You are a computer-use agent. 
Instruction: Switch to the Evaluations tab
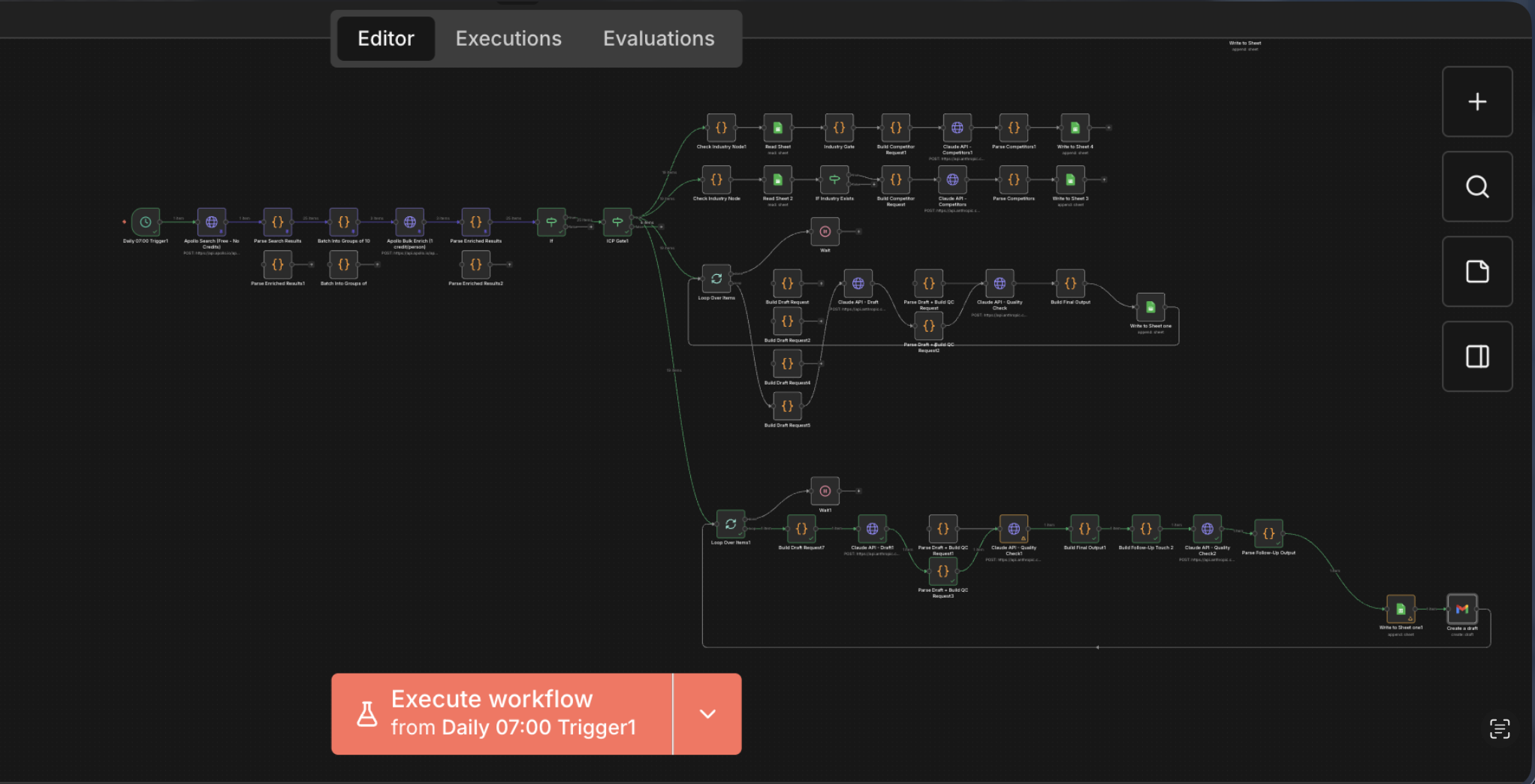click(x=658, y=38)
